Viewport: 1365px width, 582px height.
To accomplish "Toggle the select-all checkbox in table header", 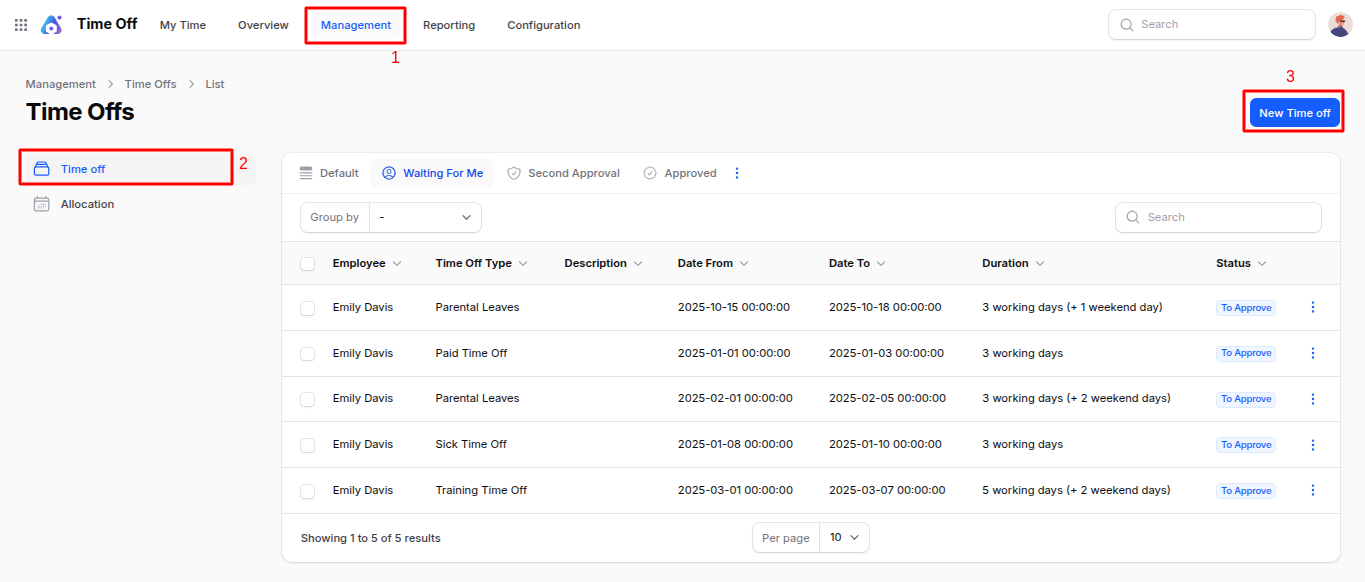I will point(308,264).
